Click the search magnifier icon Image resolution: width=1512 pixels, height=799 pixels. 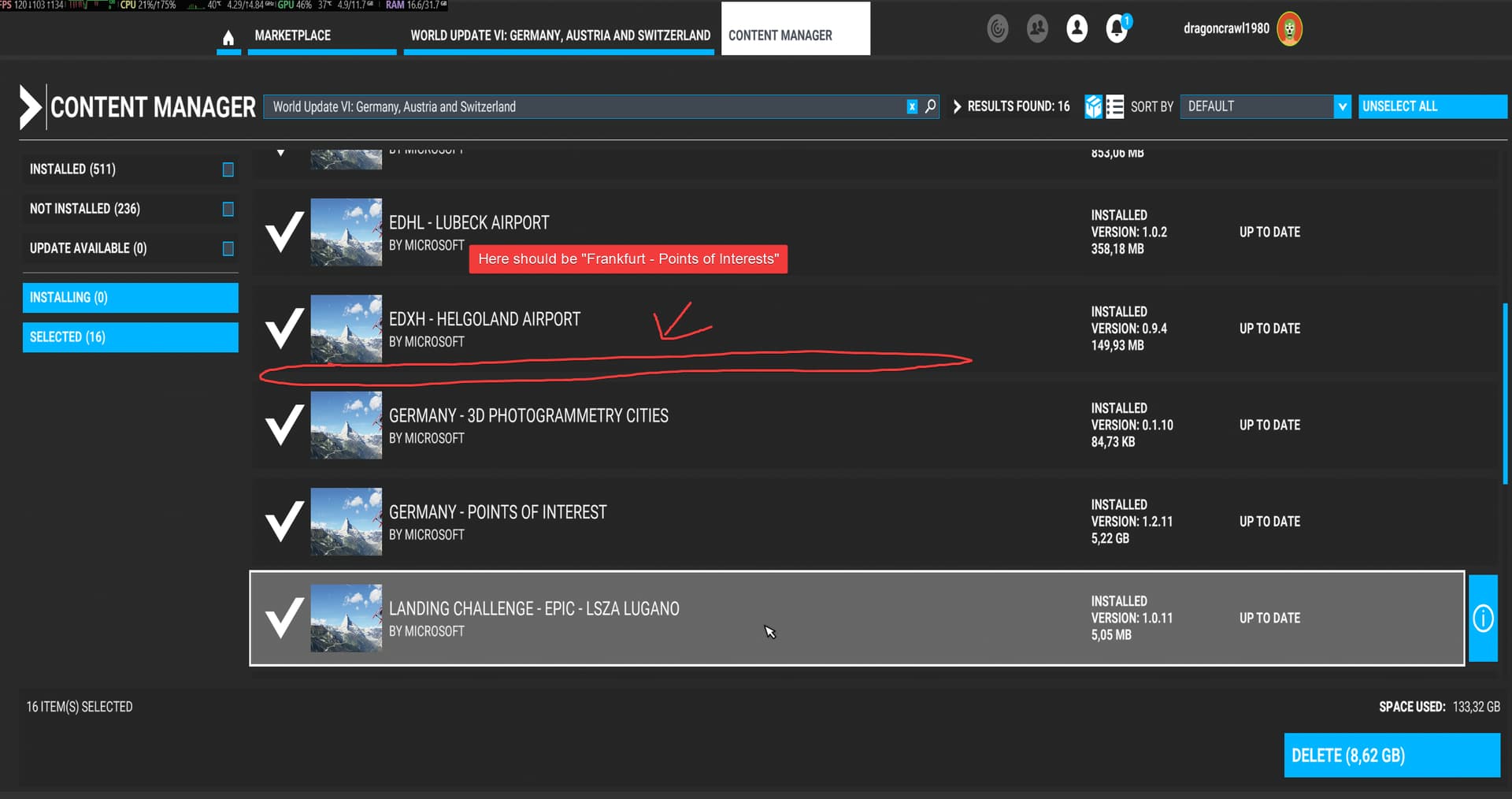[931, 106]
